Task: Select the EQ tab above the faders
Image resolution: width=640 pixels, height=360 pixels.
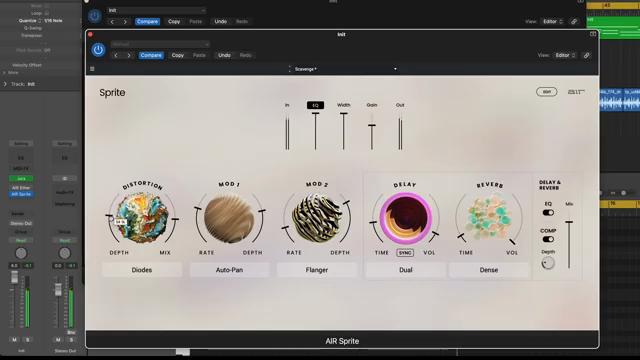Action: [x=315, y=105]
